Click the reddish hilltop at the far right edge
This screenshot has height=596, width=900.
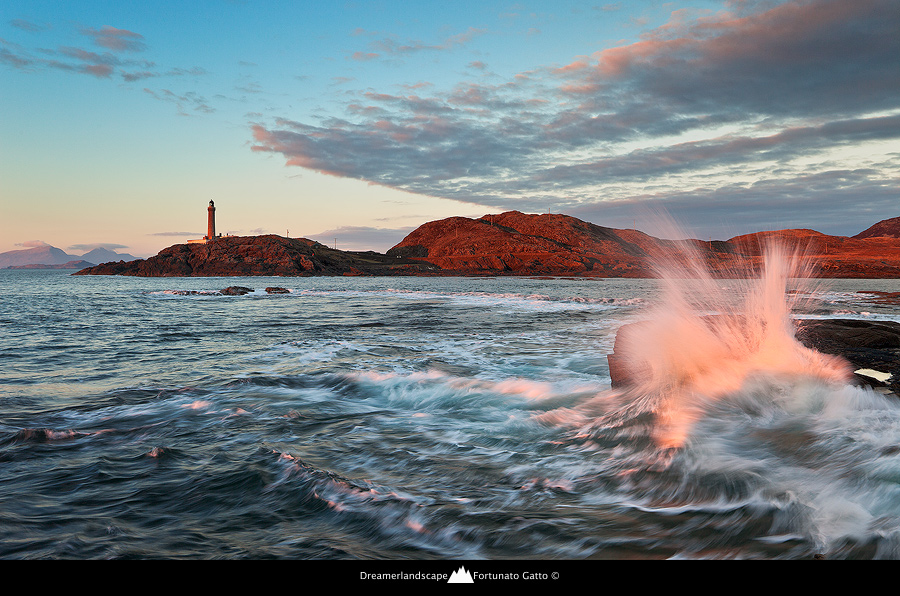pos(882,229)
